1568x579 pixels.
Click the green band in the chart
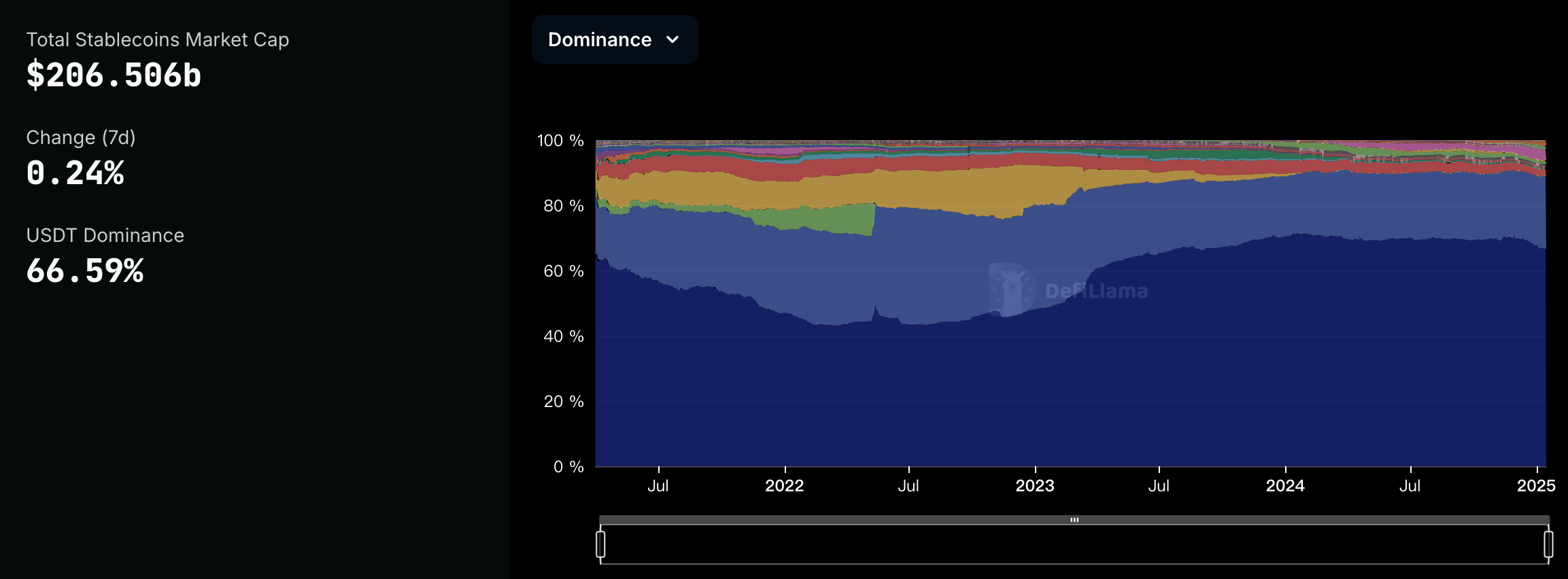pyautogui.click(x=836, y=219)
